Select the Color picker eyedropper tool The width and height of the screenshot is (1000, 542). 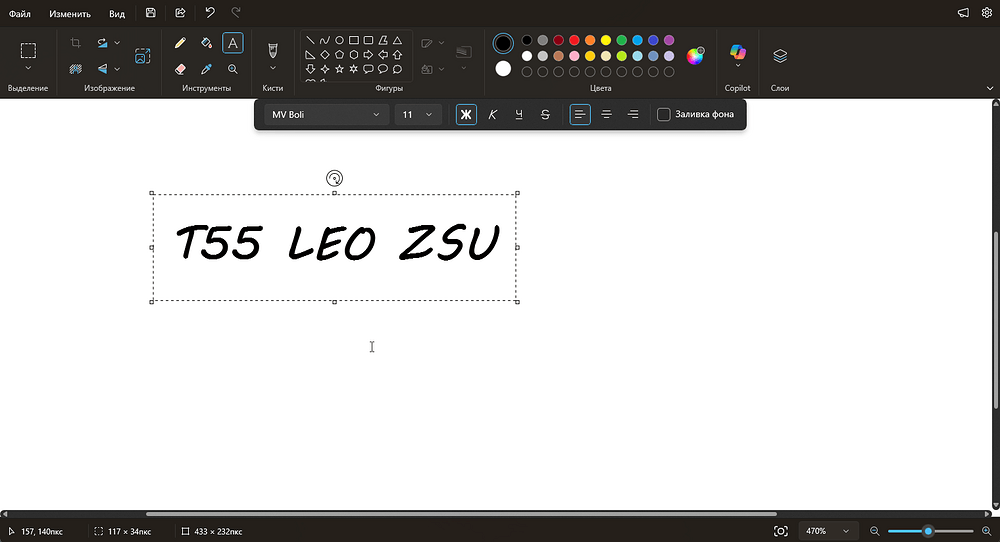(x=206, y=69)
